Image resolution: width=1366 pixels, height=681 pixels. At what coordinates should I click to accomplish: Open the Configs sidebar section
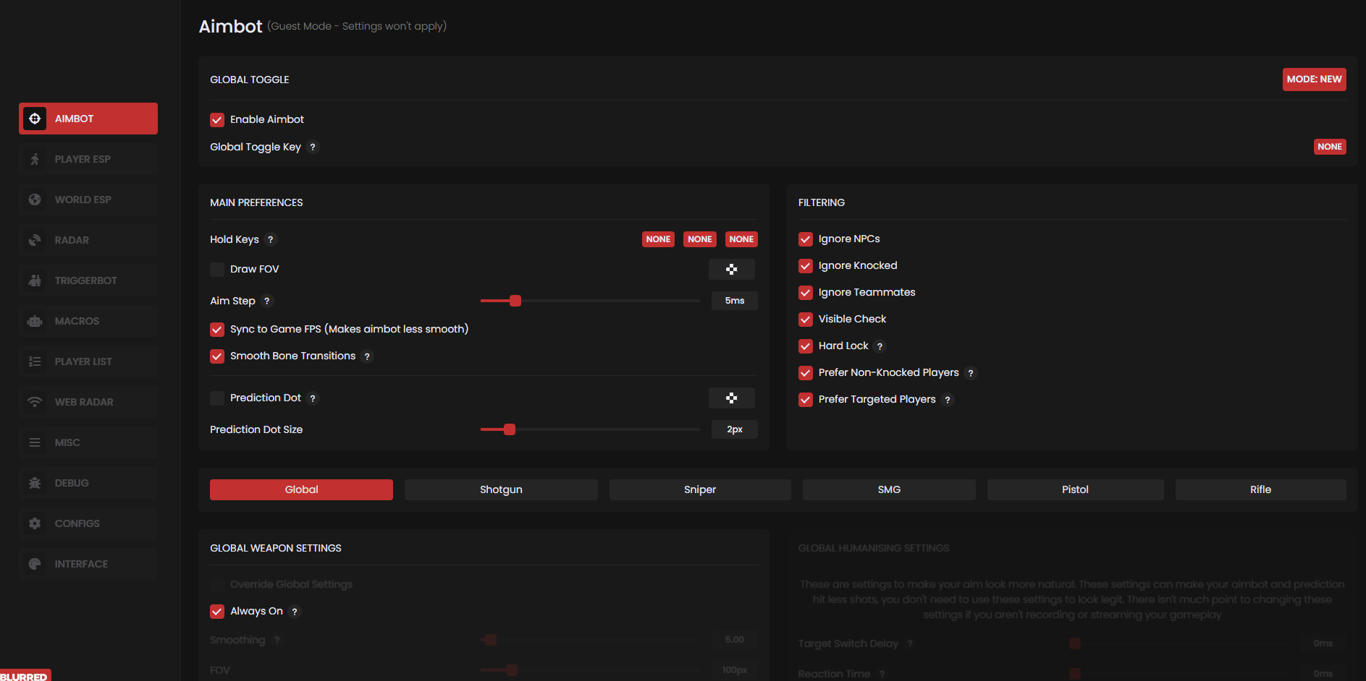point(88,523)
